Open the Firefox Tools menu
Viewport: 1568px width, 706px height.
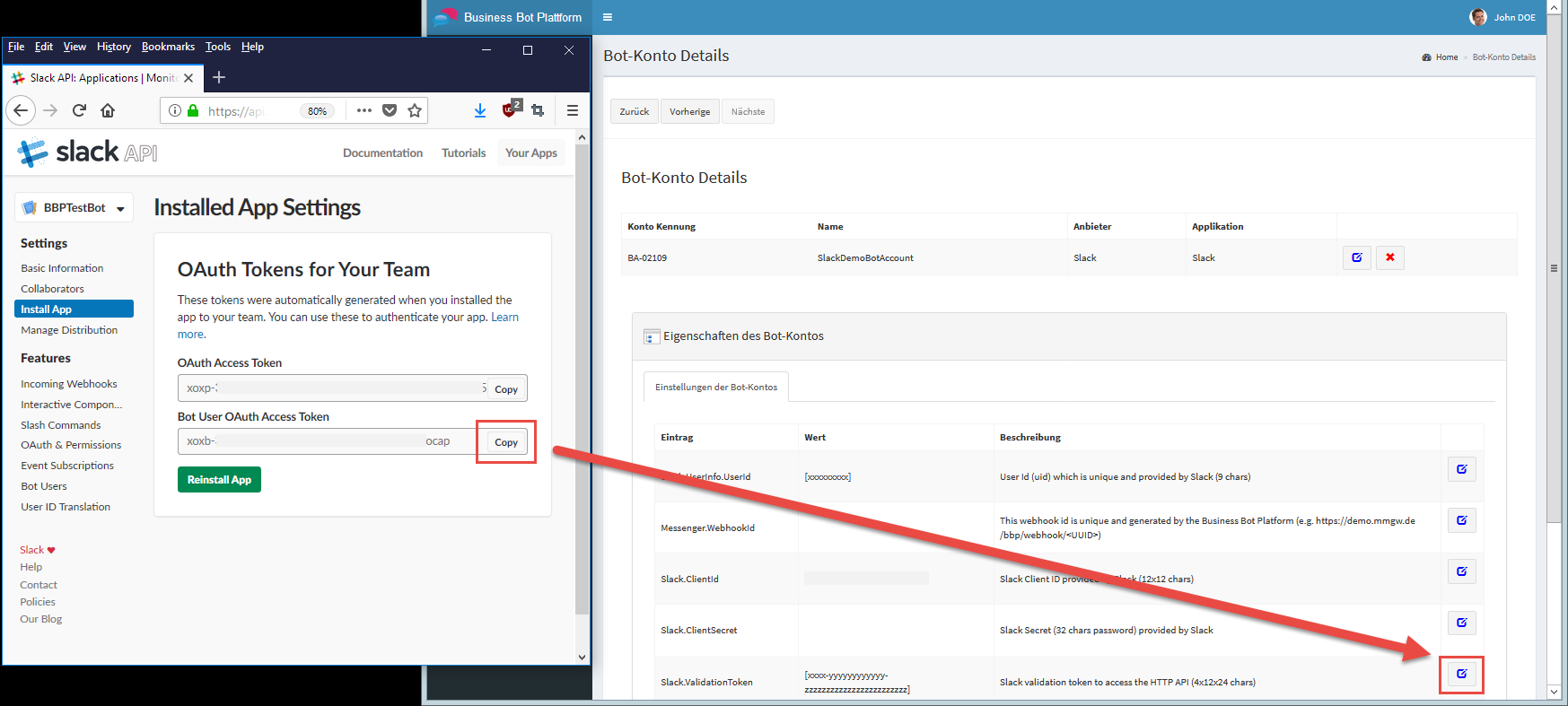tap(218, 47)
